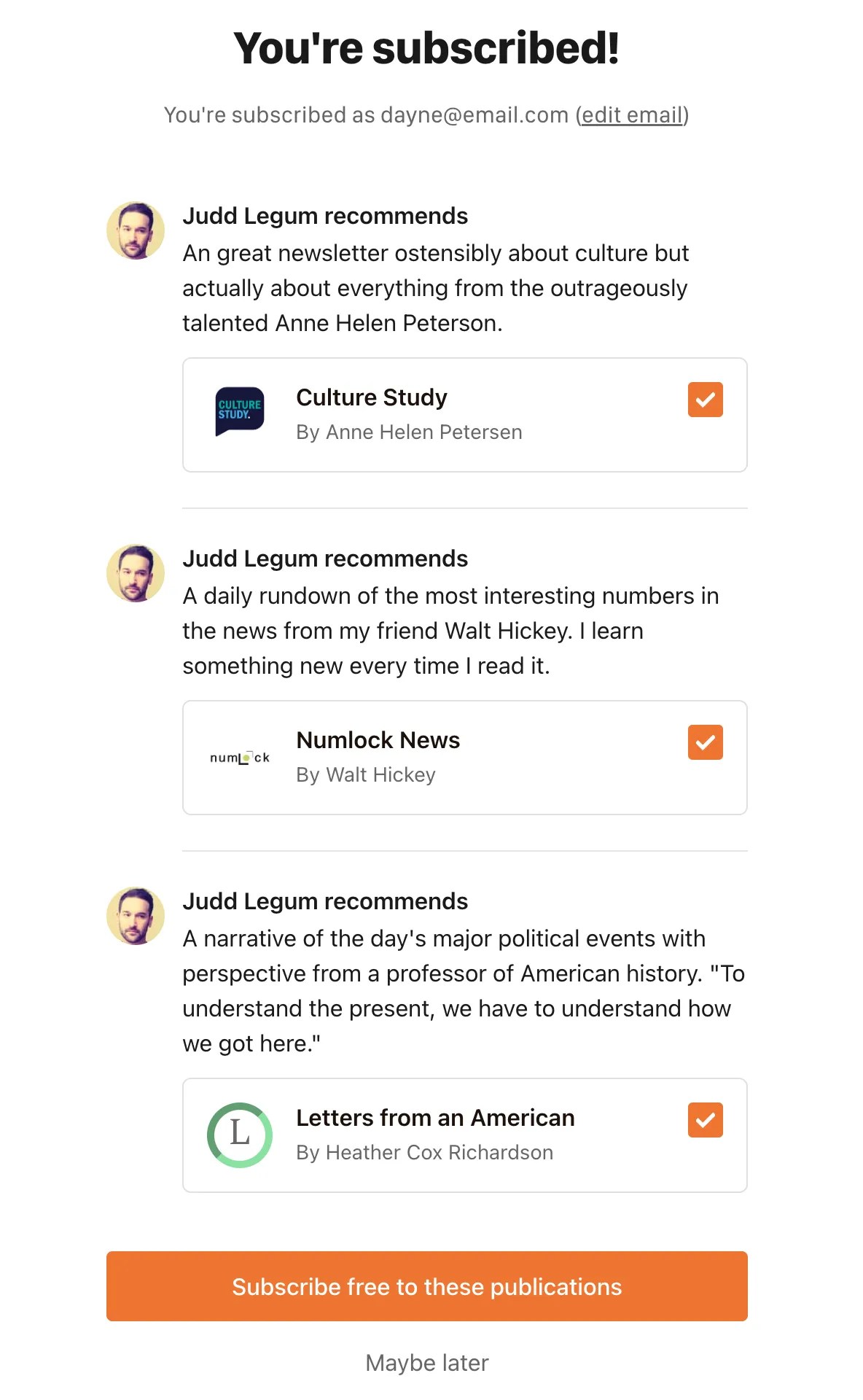Choose Maybe later to skip

click(427, 1363)
